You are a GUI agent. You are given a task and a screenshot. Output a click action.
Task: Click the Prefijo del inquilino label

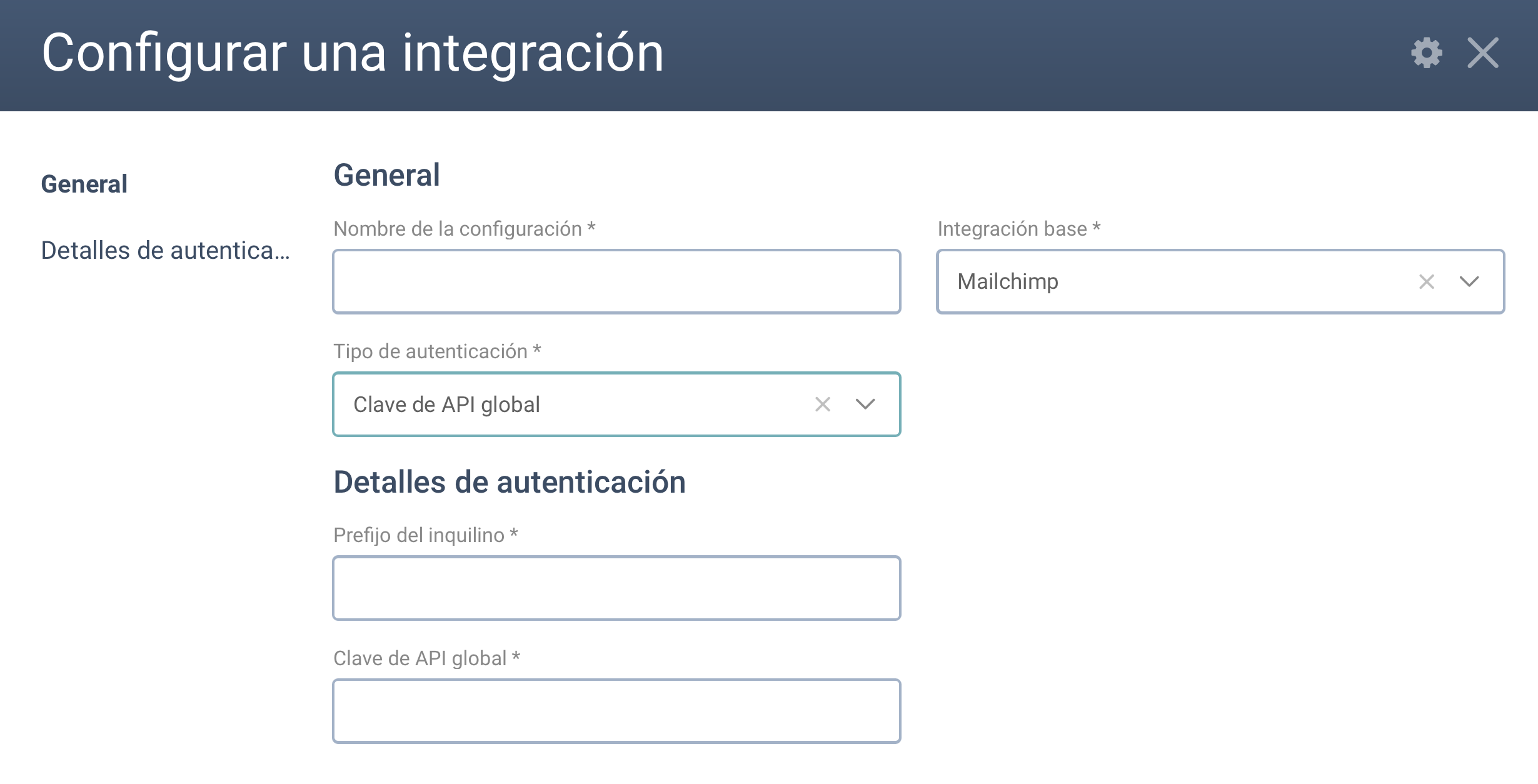tap(425, 535)
